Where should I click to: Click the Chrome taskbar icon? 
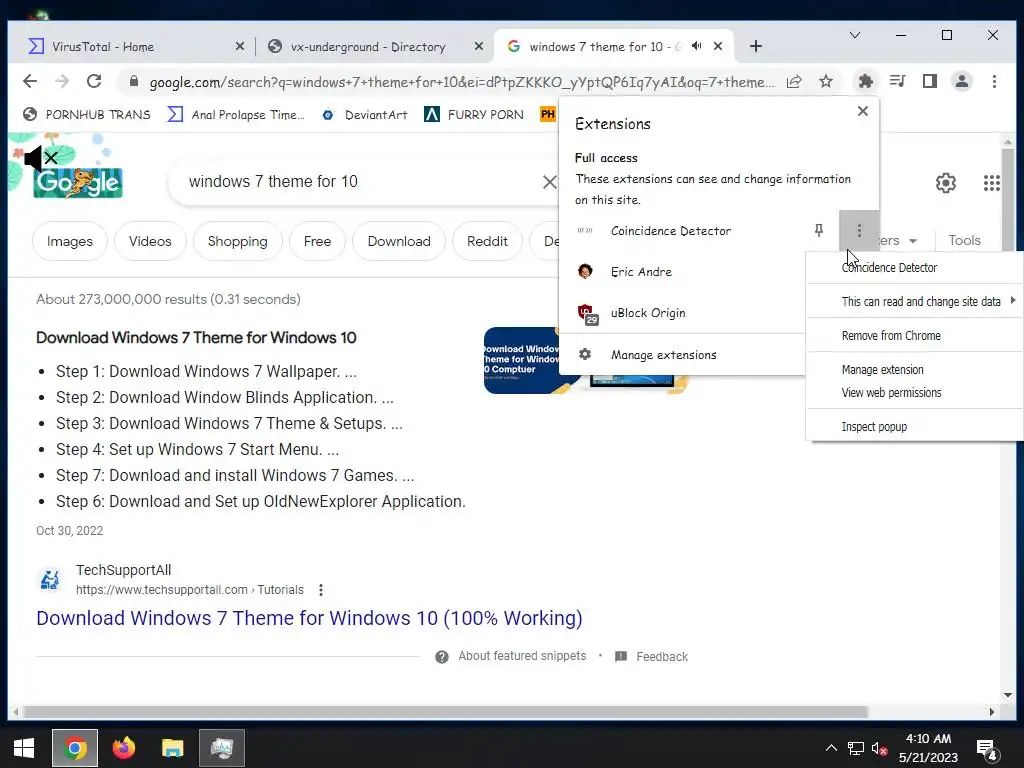click(75, 748)
